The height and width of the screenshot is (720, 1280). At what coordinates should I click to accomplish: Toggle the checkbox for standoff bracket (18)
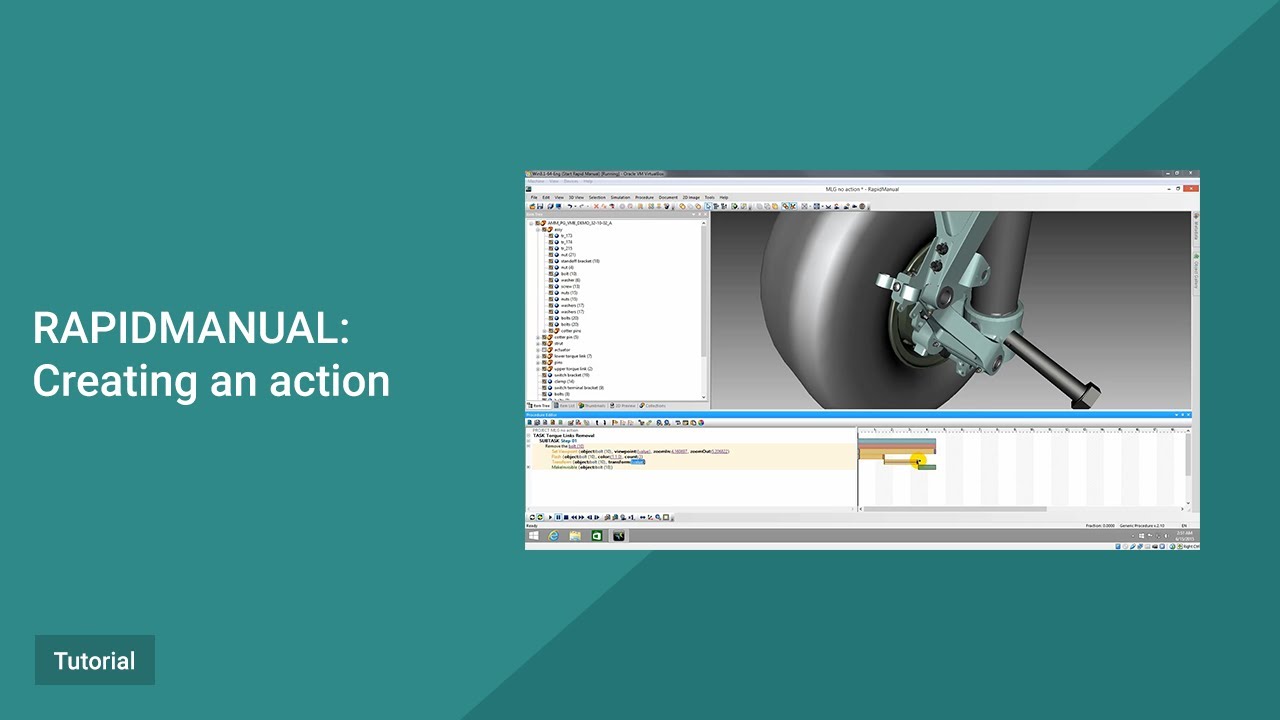[x=551, y=261]
